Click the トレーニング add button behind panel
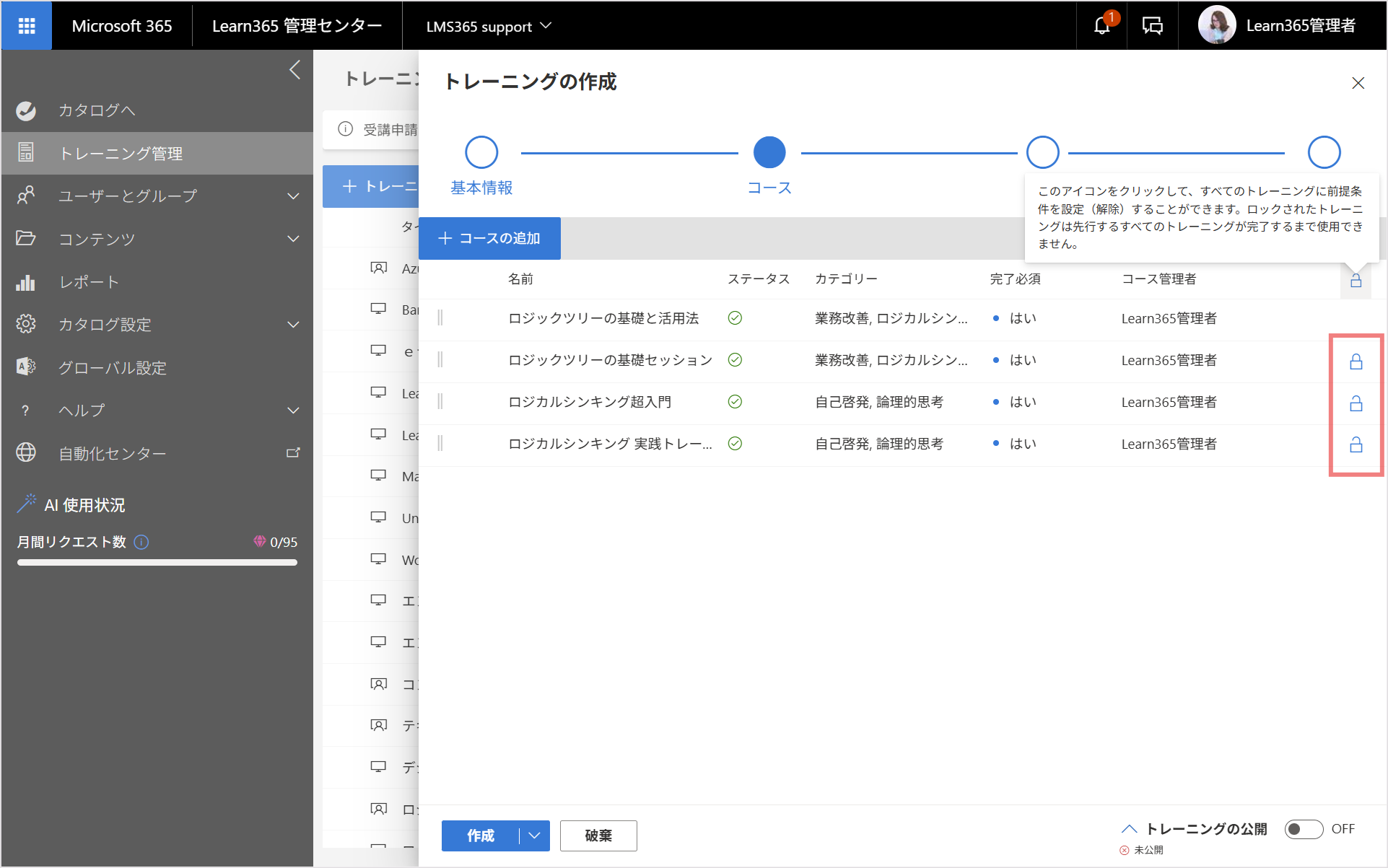1388x868 pixels. coord(371,186)
